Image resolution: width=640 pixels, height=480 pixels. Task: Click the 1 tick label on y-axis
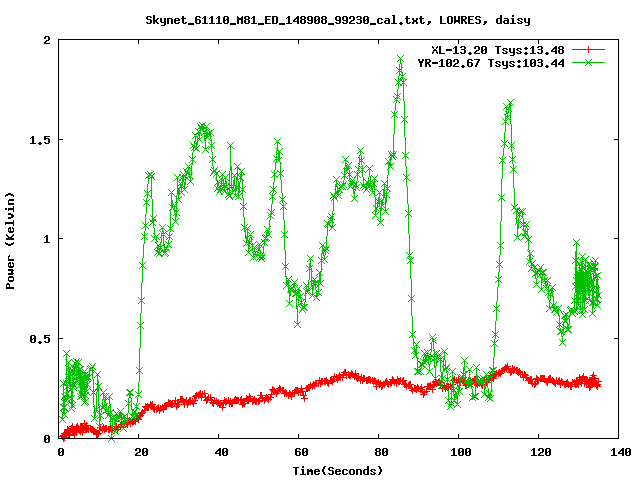(48, 239)
